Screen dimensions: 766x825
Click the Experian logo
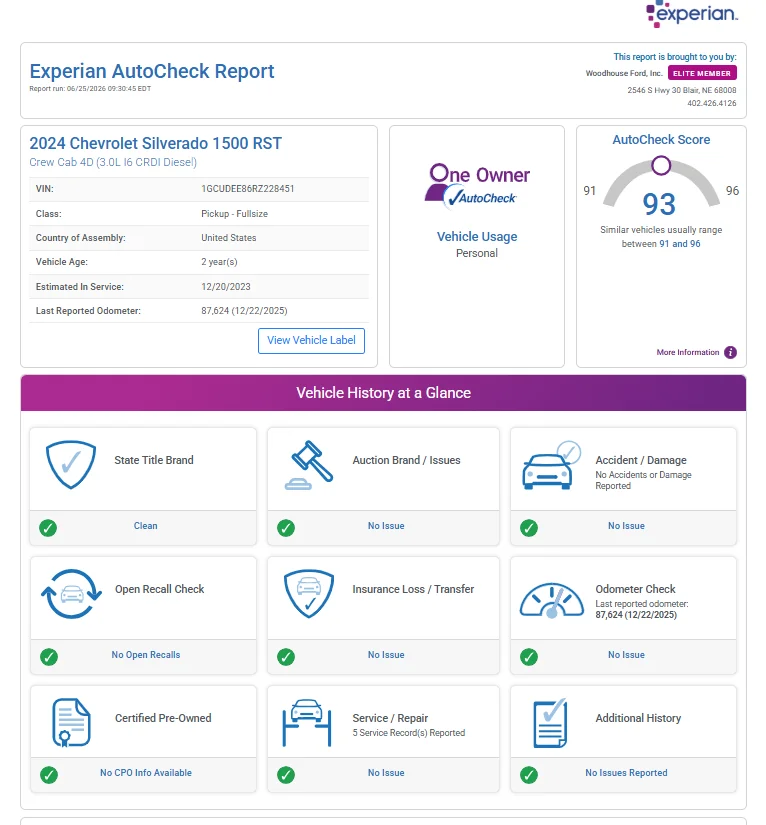tap(692, 13)
